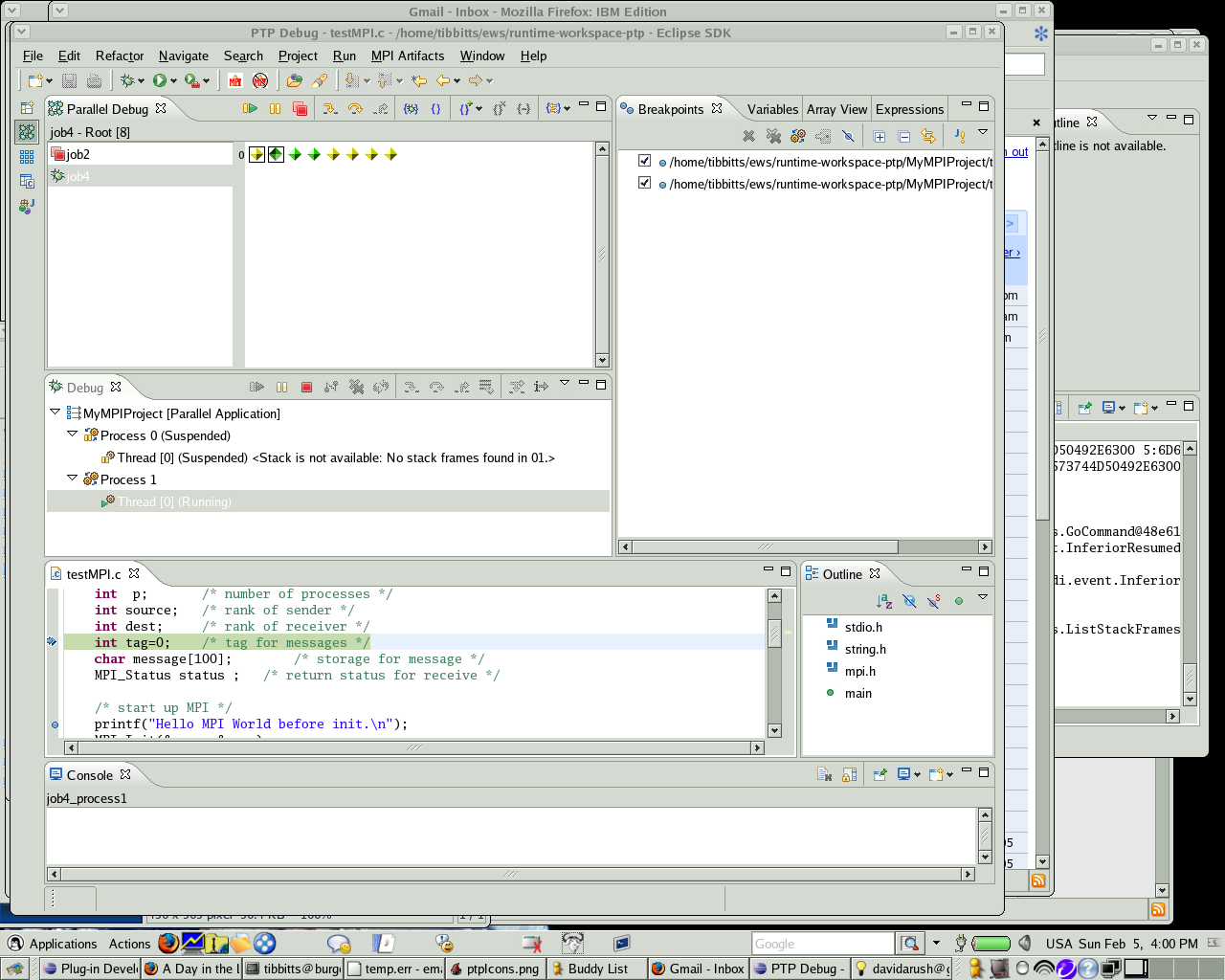
Task: Click Breakpoints horizontal scrollbar thumb
Action: (765, 546)
